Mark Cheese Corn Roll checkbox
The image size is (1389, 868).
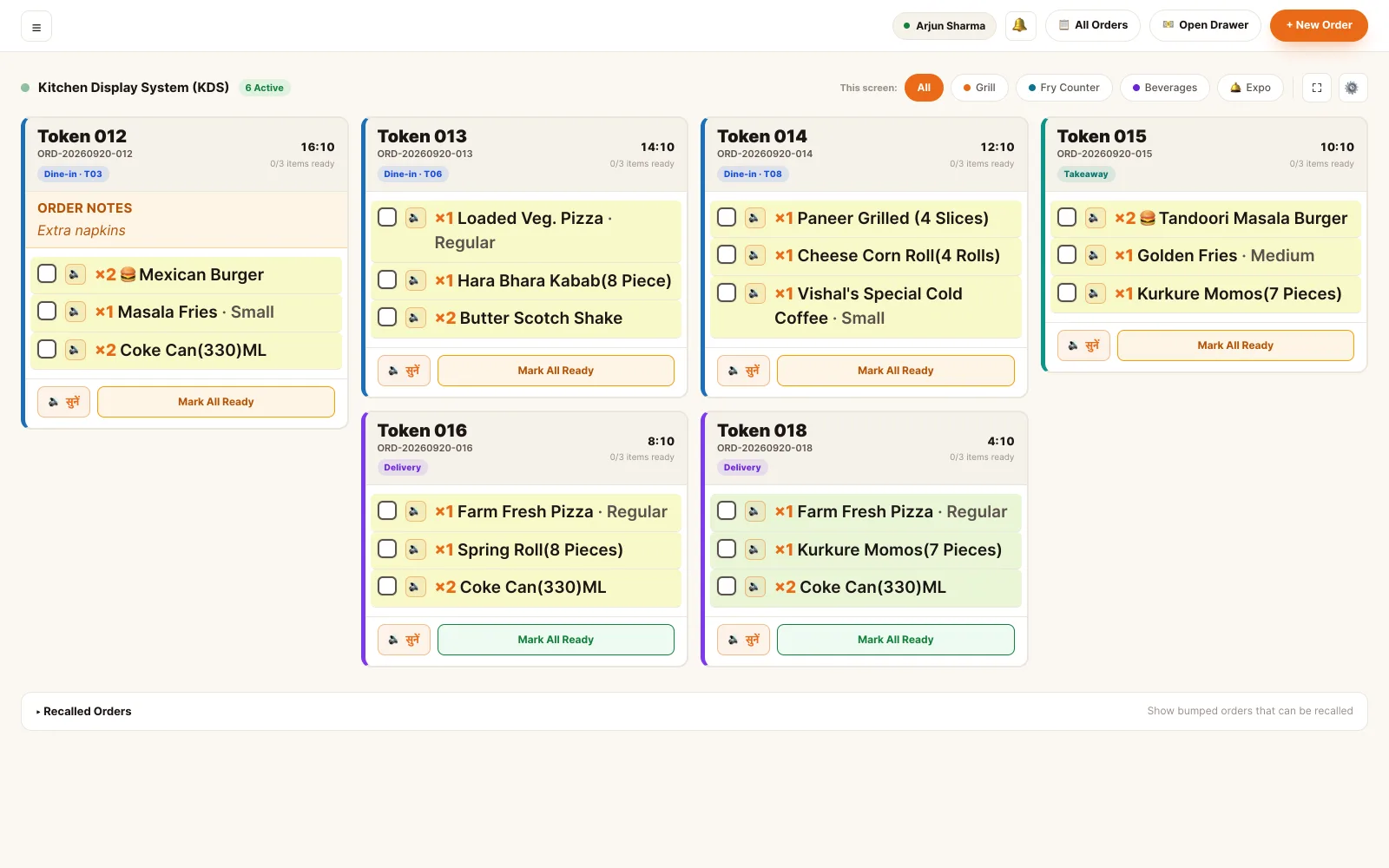click(x=727, y=255)
